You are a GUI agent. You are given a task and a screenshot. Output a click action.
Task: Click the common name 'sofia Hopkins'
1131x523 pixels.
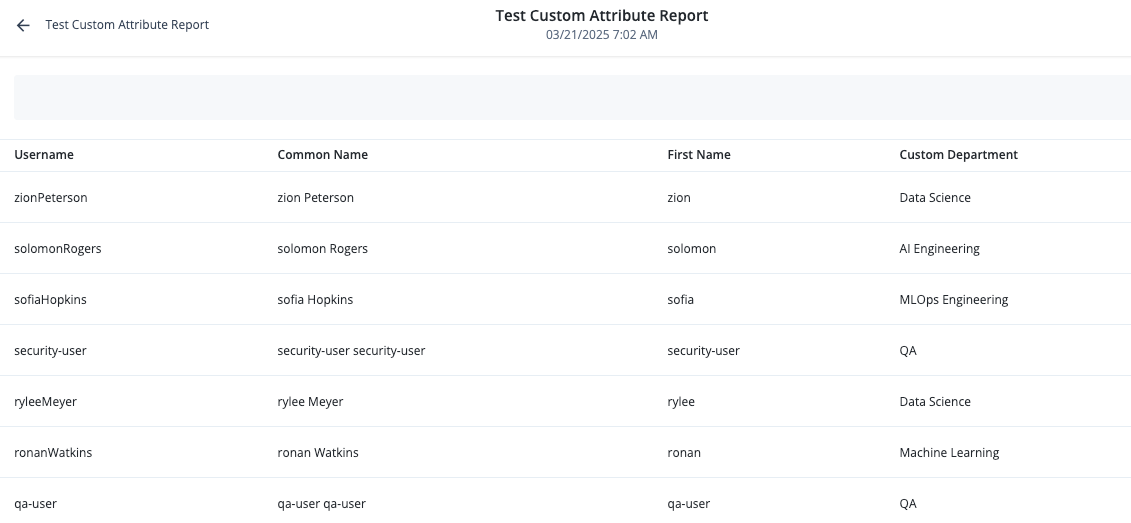[315, 300]
